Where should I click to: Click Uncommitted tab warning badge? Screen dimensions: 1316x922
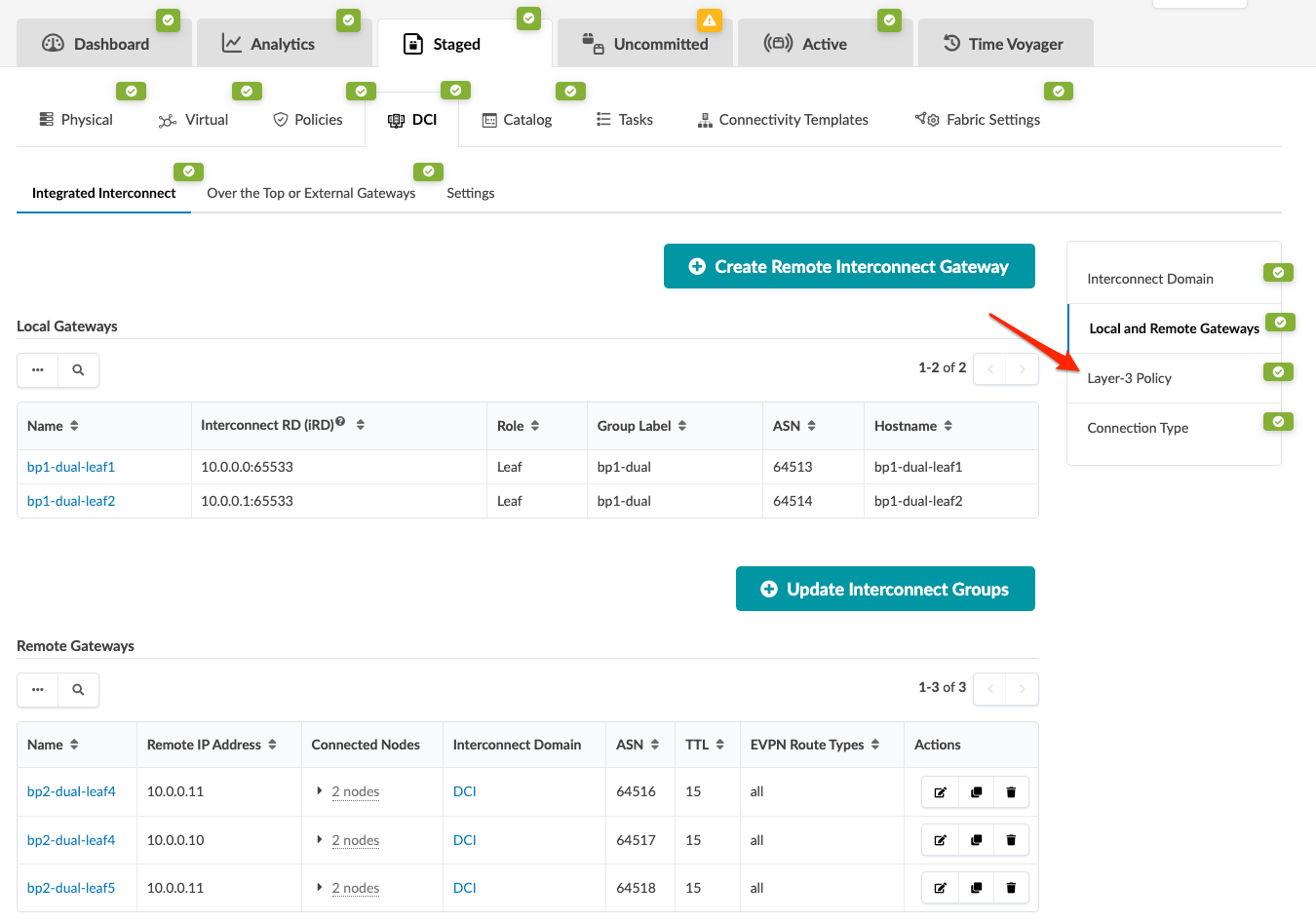point(710,20)
